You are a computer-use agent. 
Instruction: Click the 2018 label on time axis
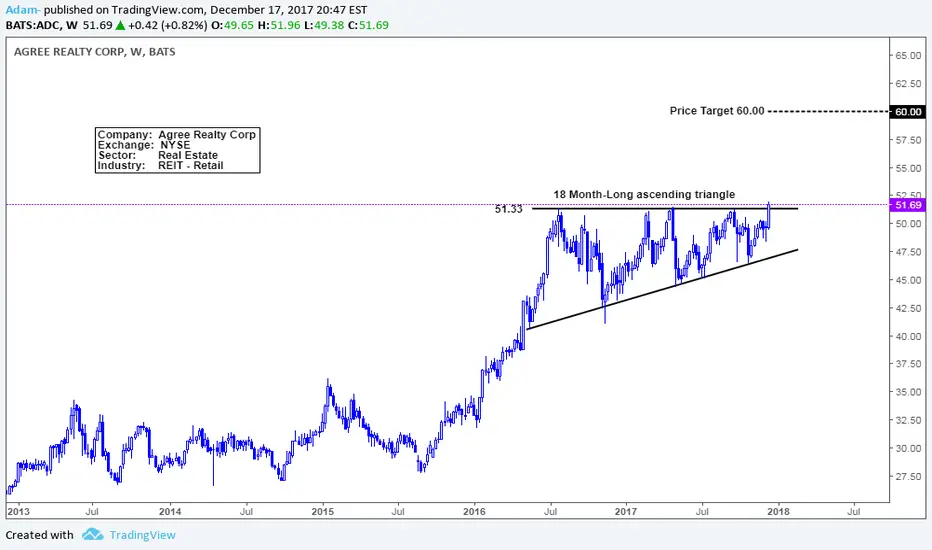[x=779, y=511]
